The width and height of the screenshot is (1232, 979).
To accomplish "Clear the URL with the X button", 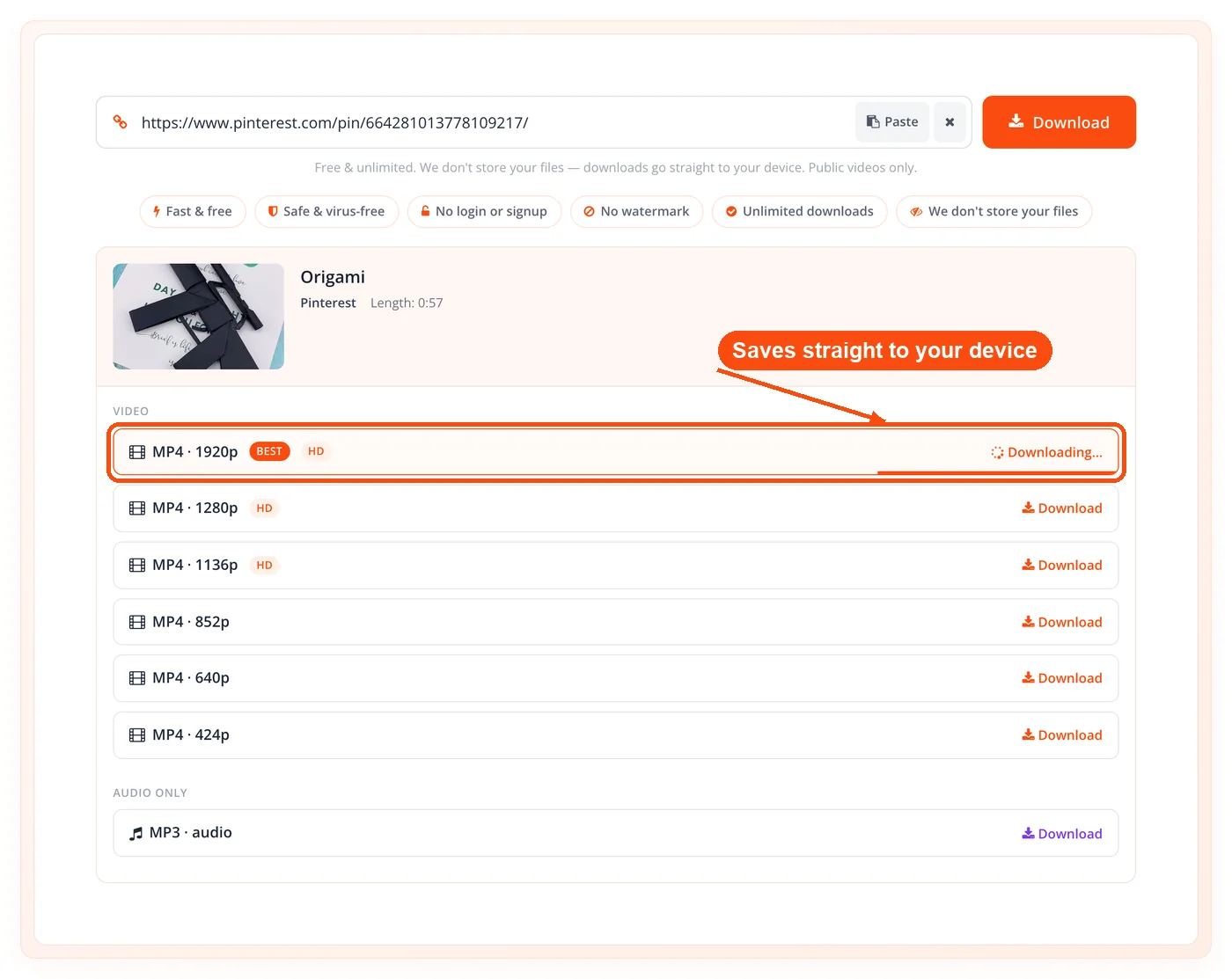I will tap(950, 122).
